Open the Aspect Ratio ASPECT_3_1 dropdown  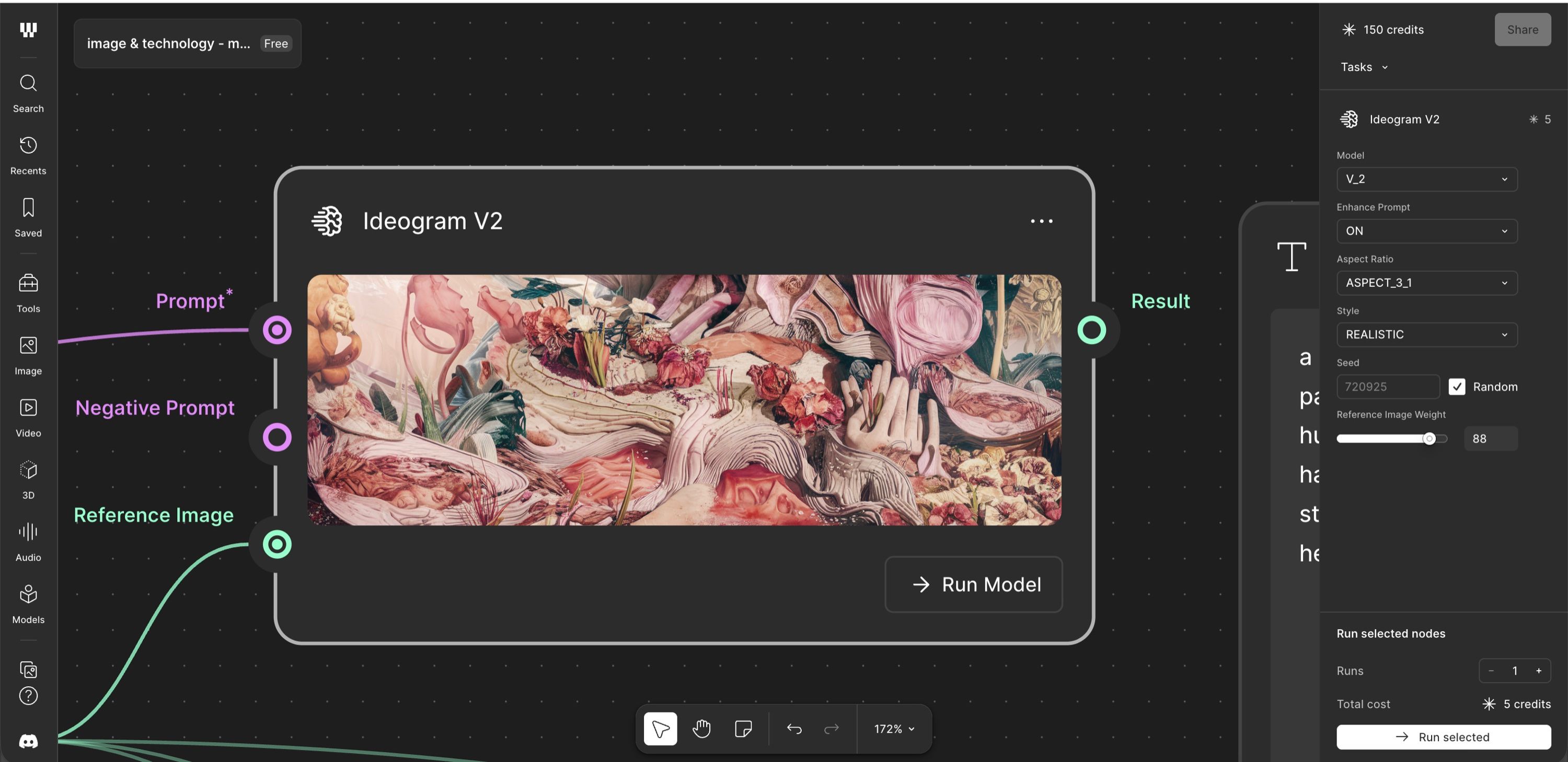point(1427,282)
